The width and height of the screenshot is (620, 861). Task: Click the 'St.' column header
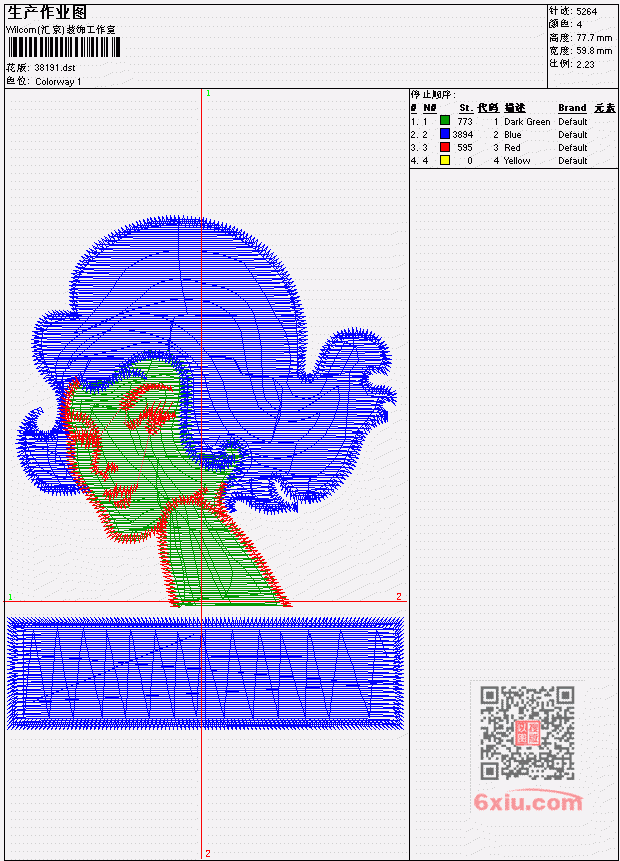point(466,108)
